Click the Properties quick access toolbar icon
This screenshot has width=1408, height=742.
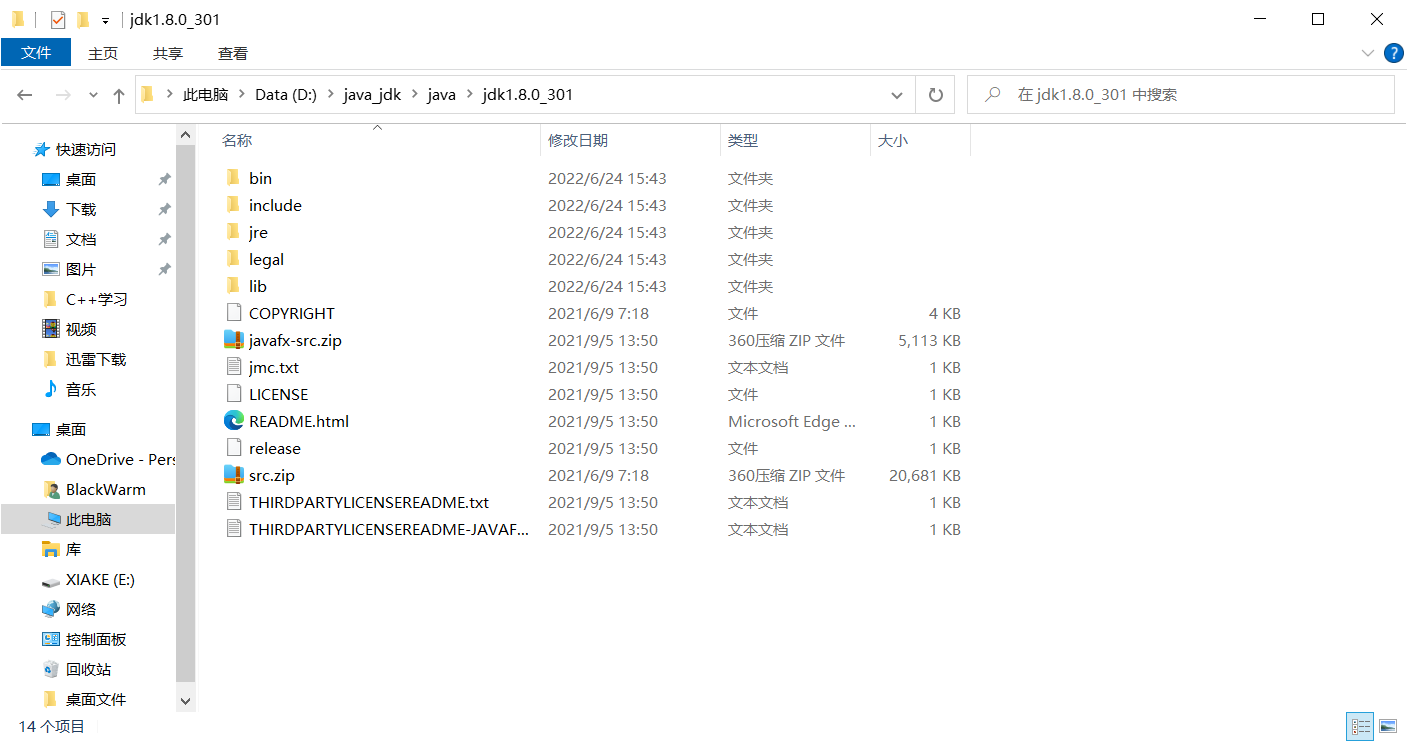tap(58, 19)
